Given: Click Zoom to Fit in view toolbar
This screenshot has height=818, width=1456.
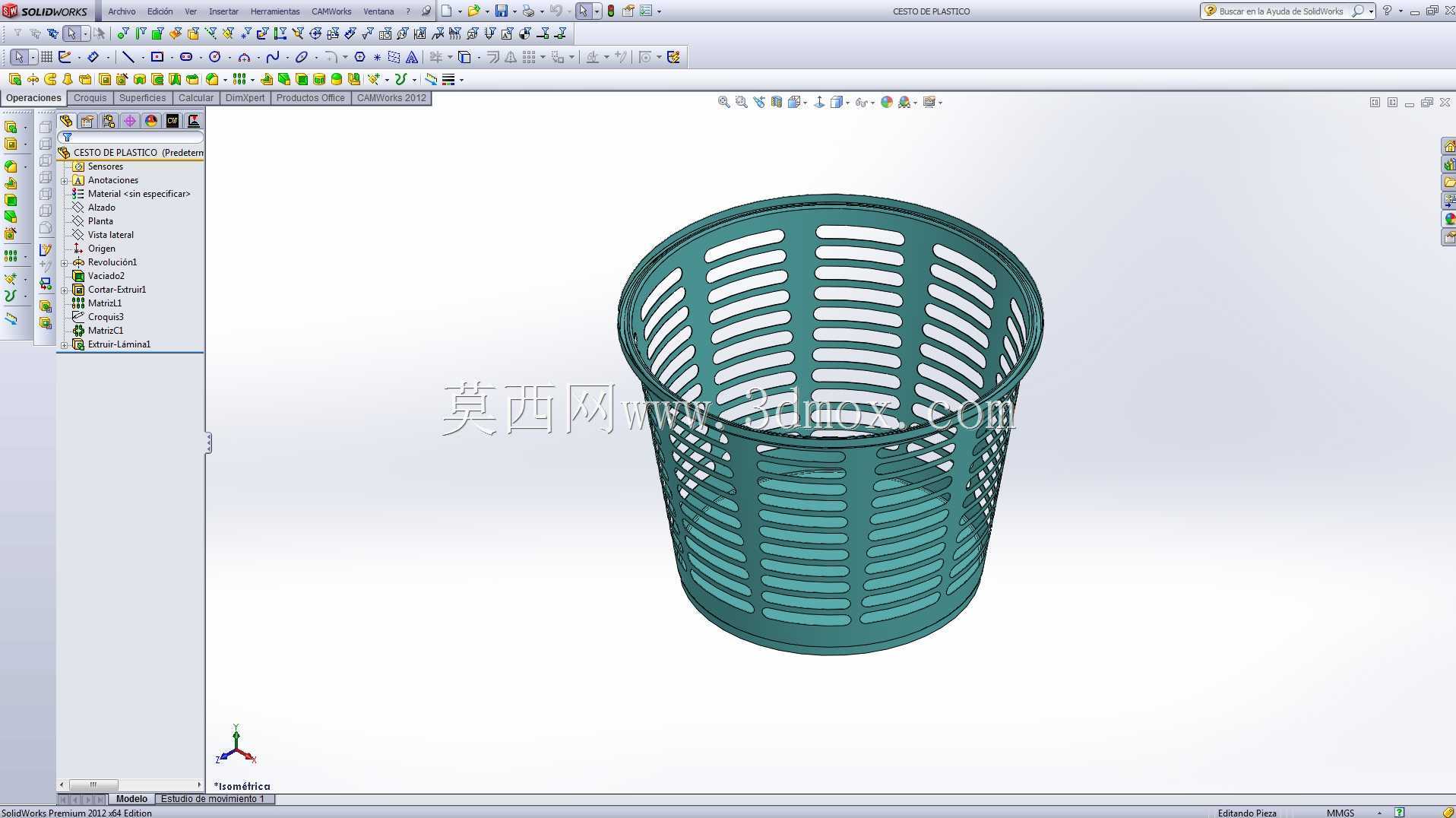Looking at the screenshot, I should (x=724, y=102).
